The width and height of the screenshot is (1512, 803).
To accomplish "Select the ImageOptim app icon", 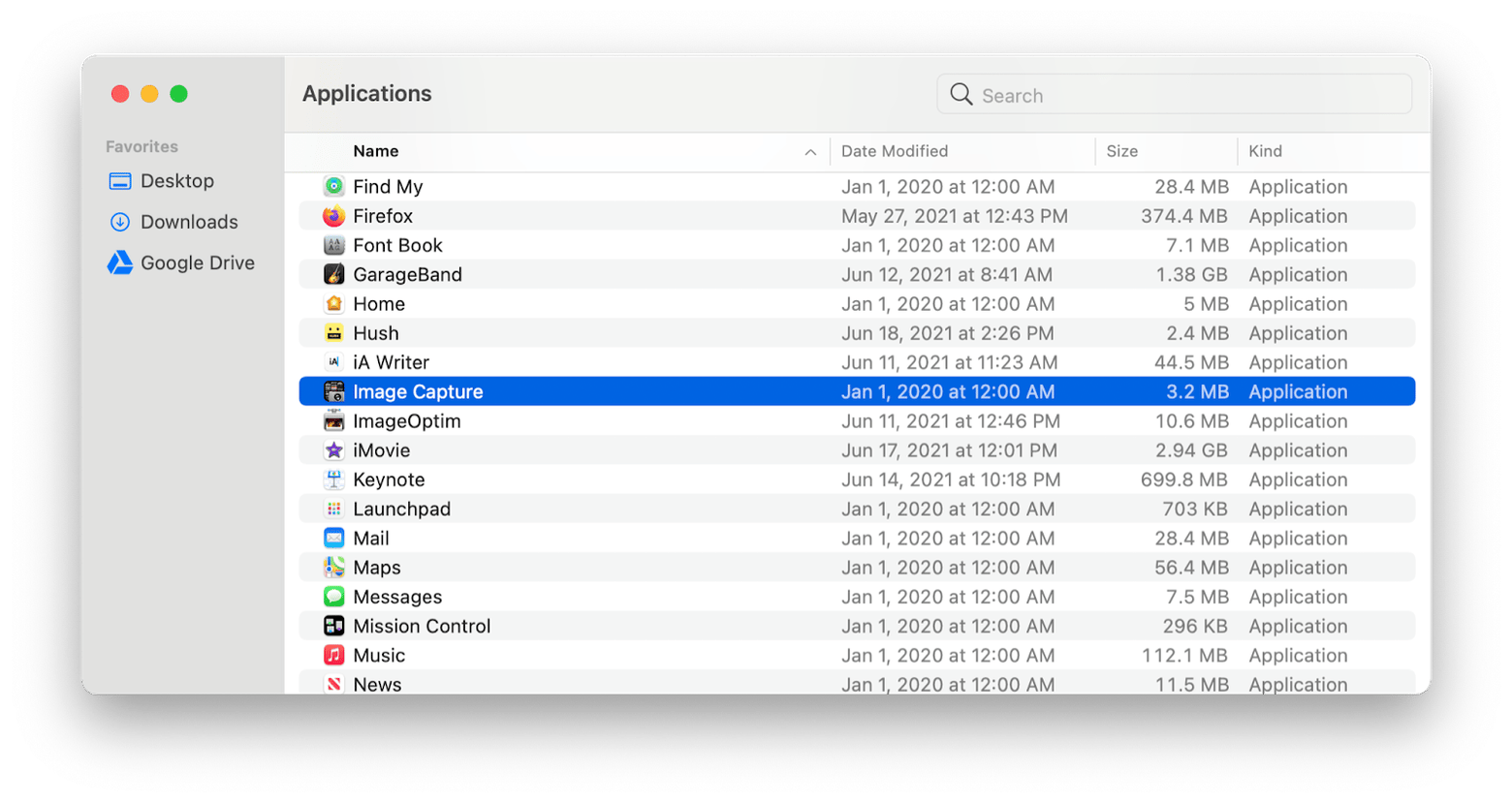I will [x=333, y=420].
